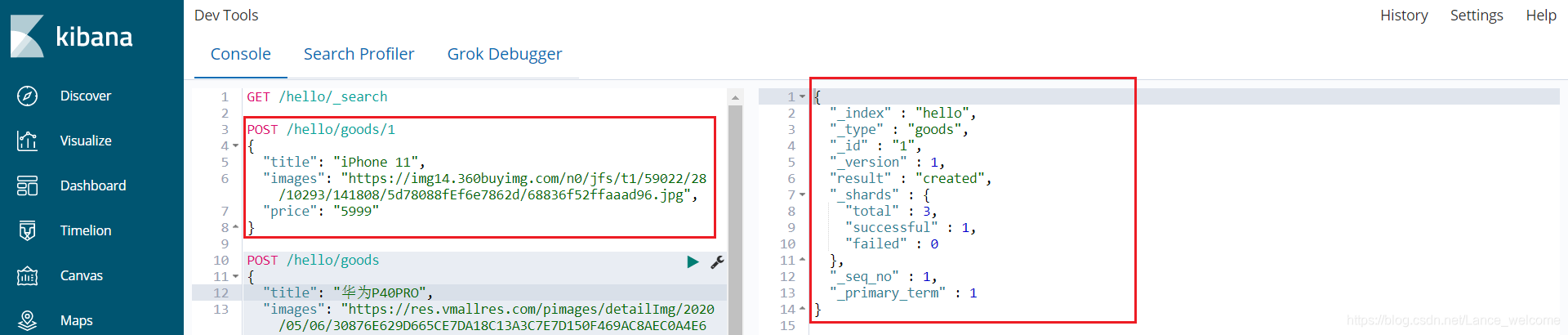Collapse response root at line 1
This screenshot has height=335, width=1568.
(802, 96)
